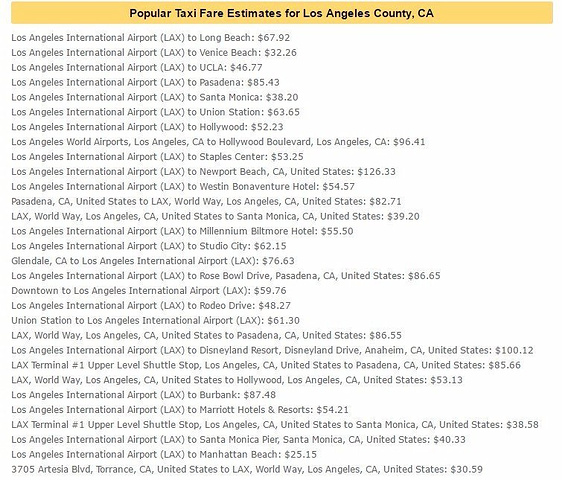Select the LAX to Manhattan Beach fare
The height and width of the screenshot is (480, 562).
click(x=164, y=455)
